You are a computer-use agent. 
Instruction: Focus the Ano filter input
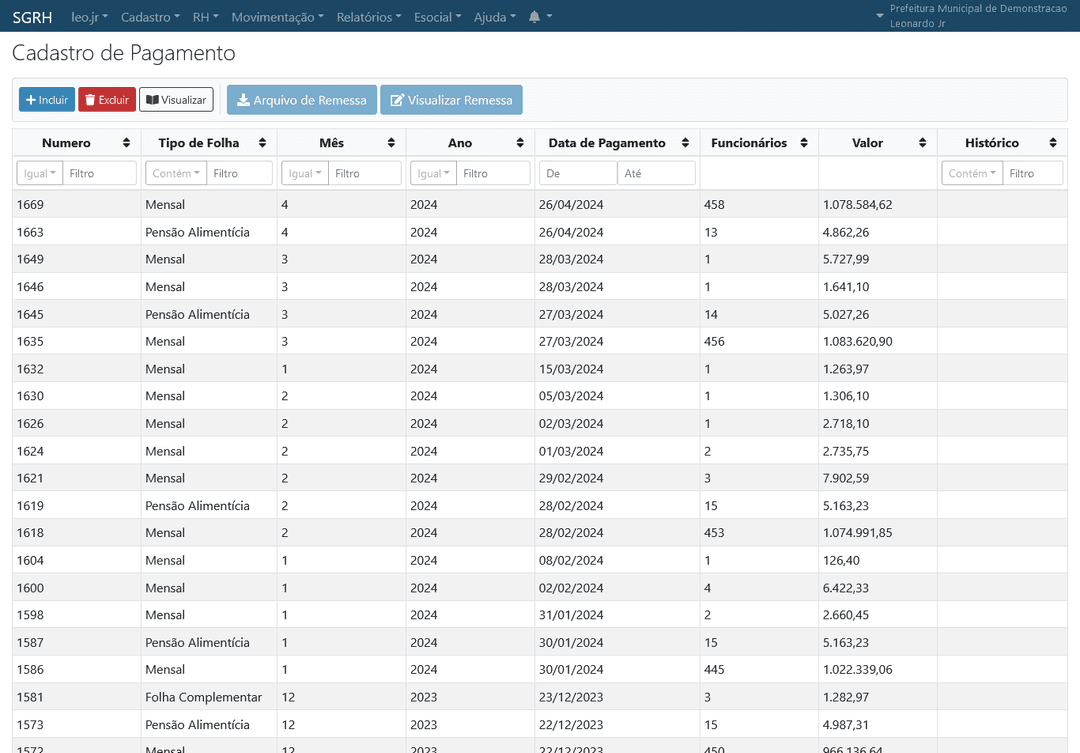point(493,173)
